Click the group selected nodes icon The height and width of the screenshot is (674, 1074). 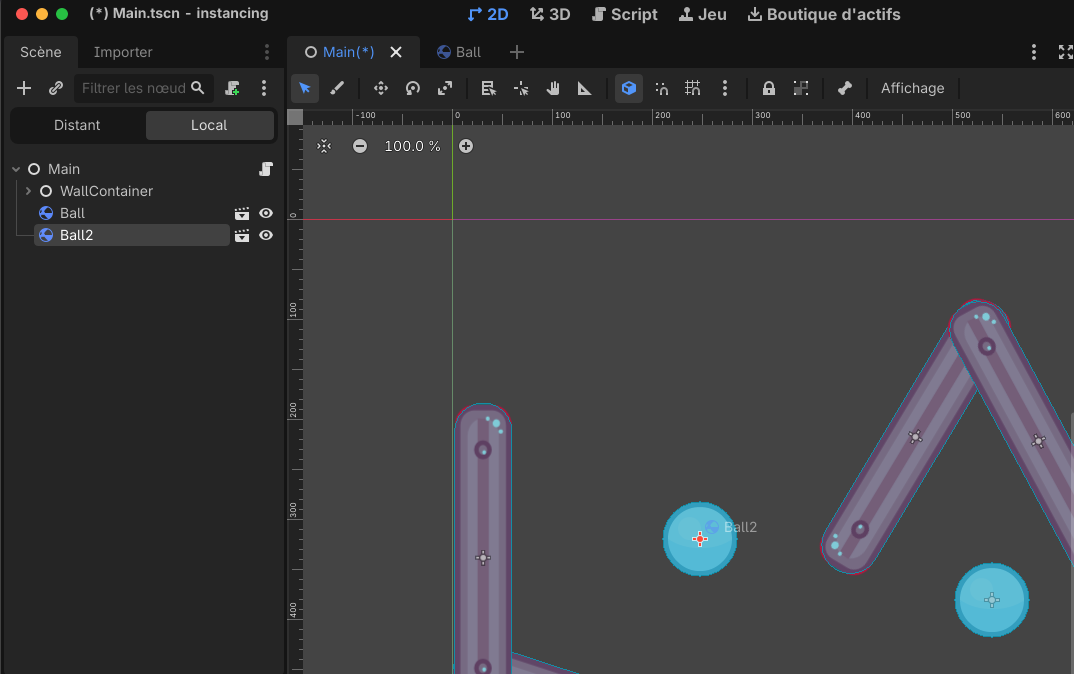801,88
